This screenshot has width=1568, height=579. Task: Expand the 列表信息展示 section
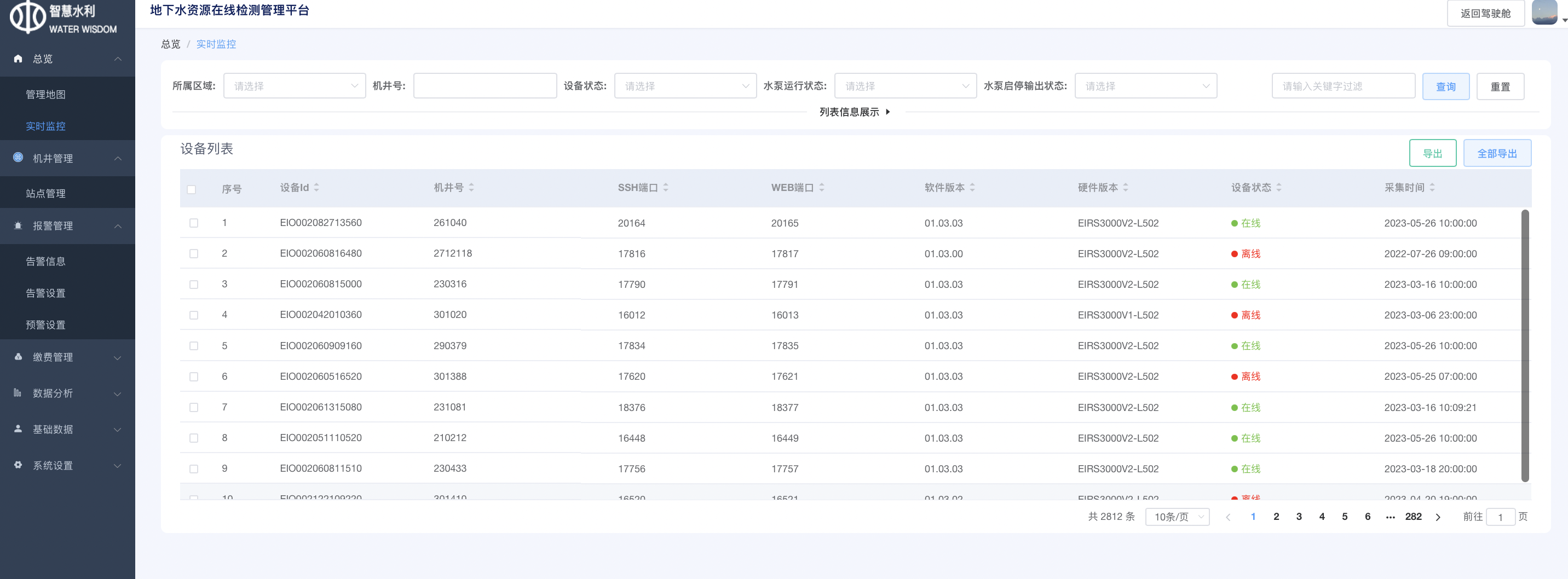point(854,112)
